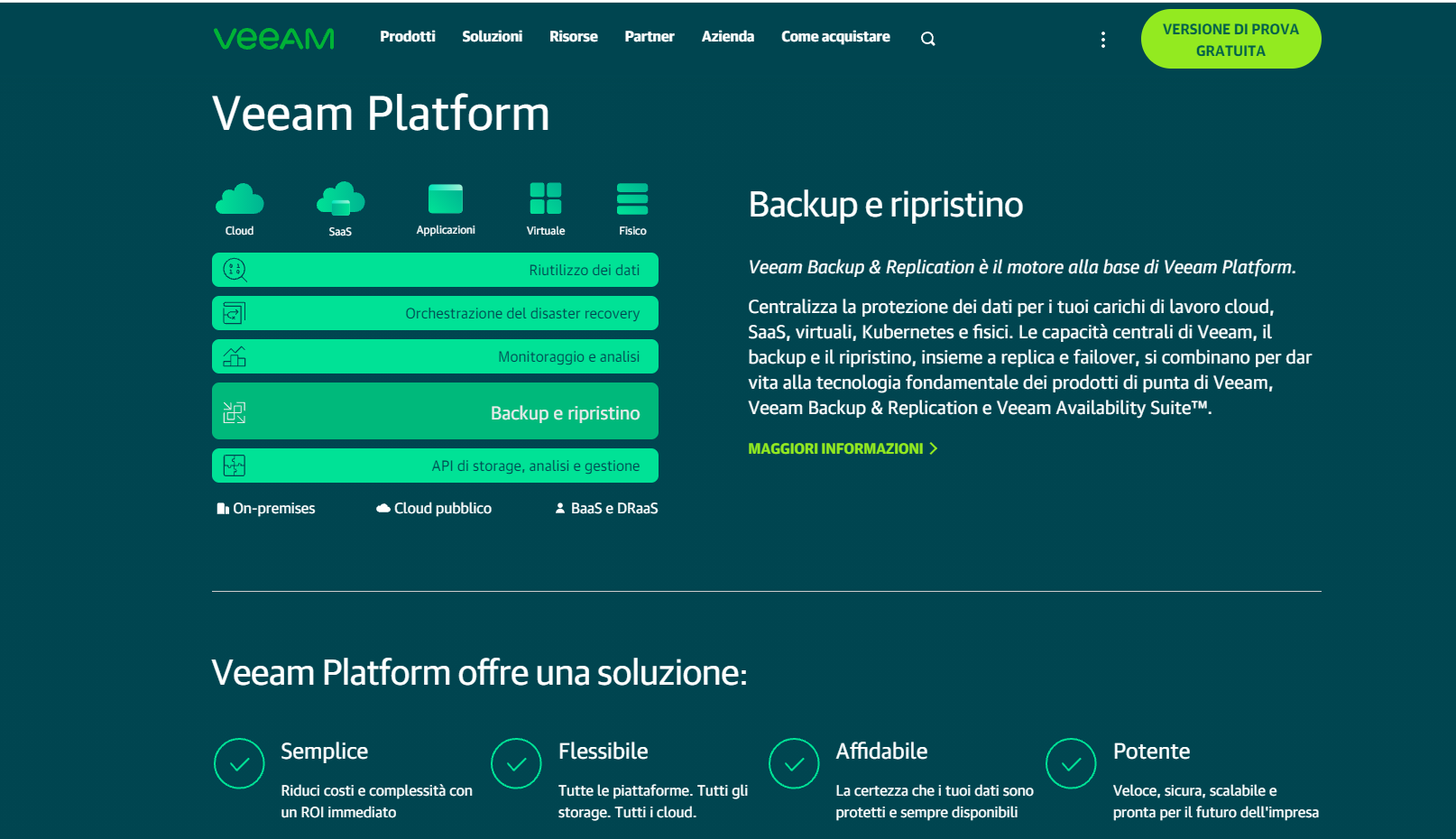1456x839 pixels.
Task: Open the Risorse menu
Action: pos(574,37)
